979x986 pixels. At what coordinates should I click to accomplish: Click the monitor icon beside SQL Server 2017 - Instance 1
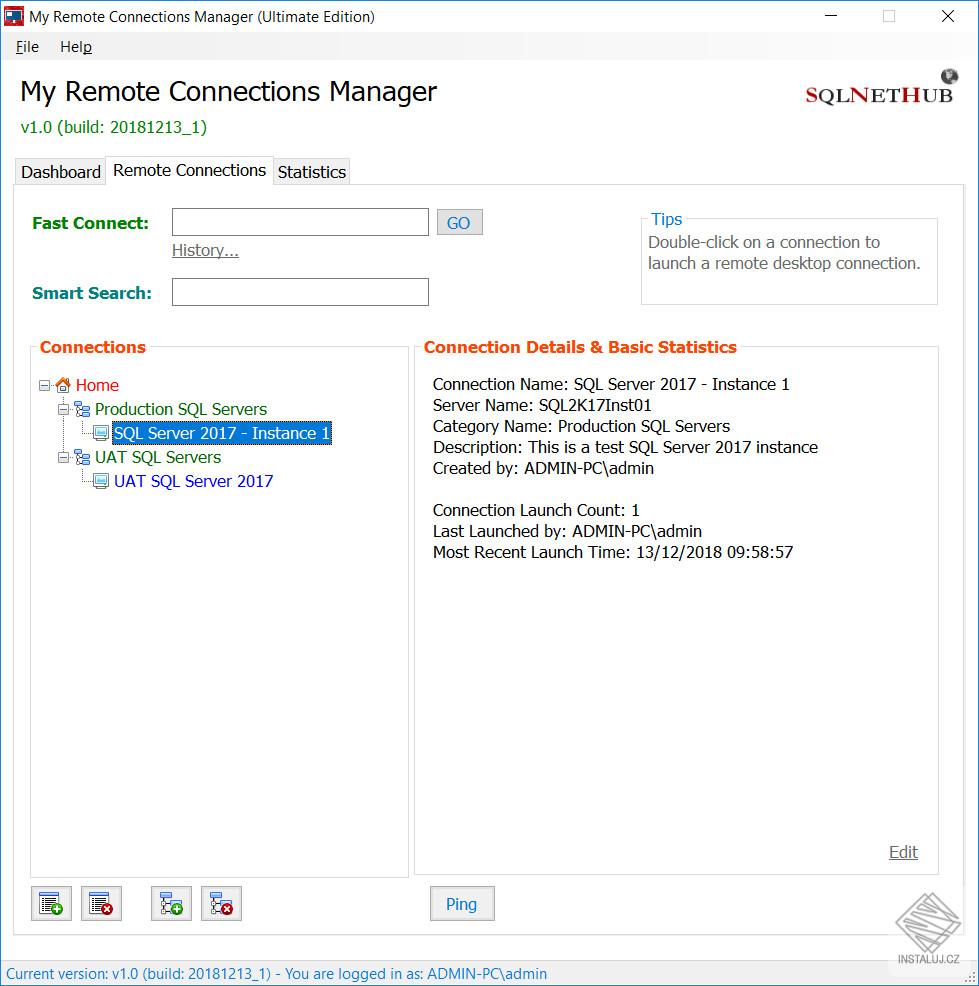point(101,433)
